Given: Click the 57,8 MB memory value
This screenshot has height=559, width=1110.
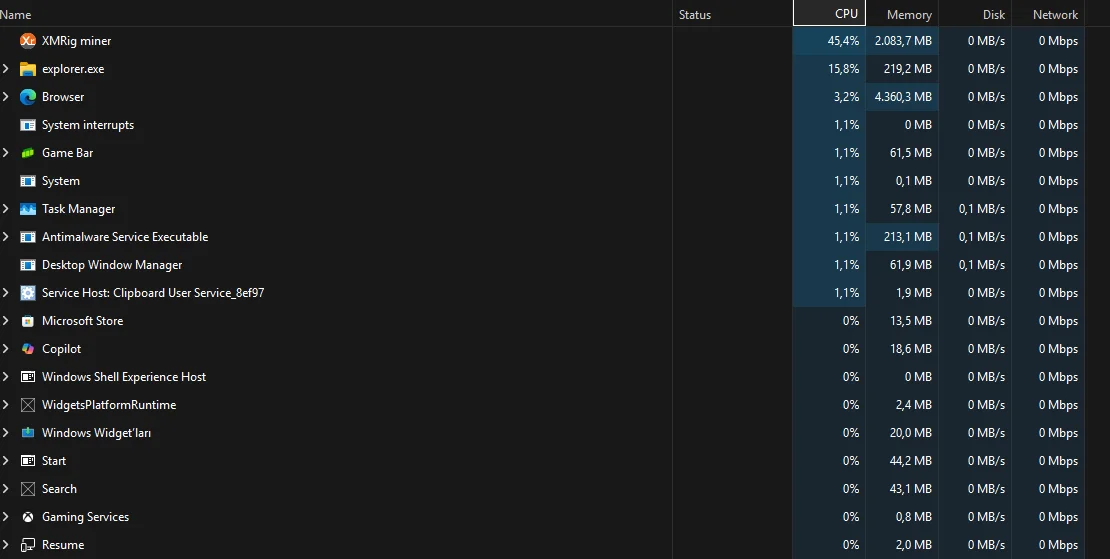Looking at the screenshot, I should coord(910,209).
